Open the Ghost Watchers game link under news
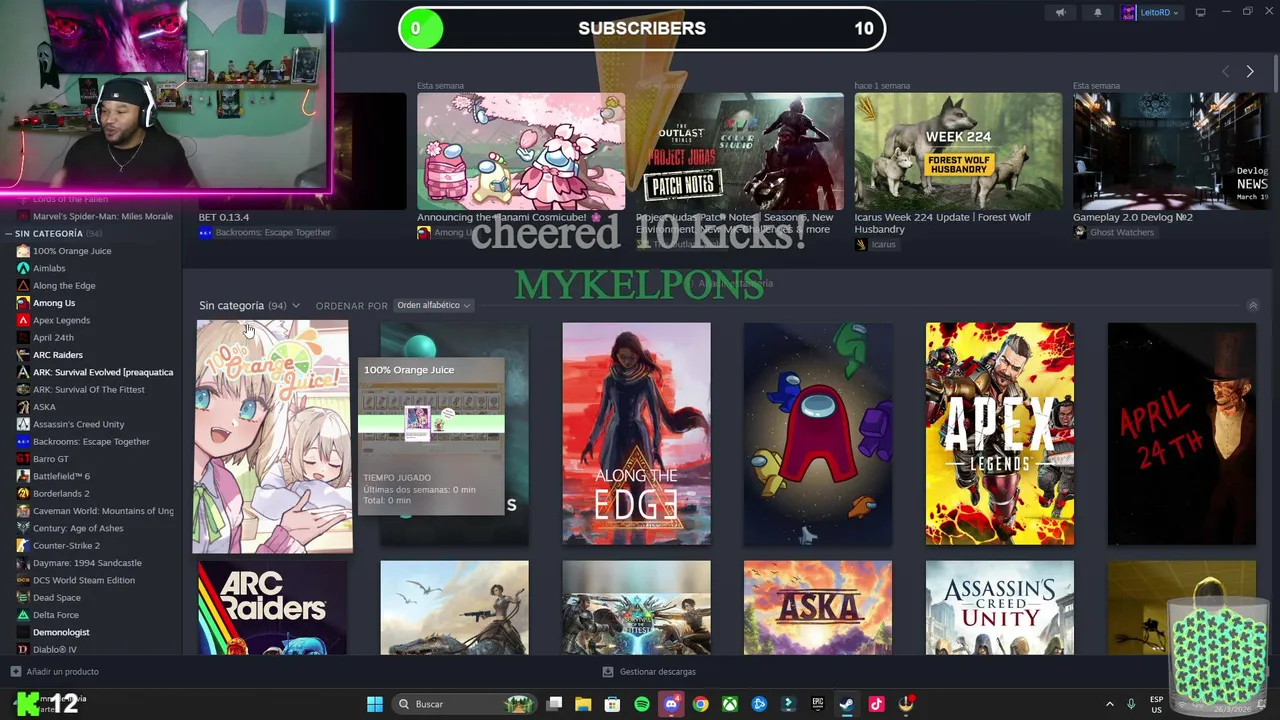 (1114, 232)
